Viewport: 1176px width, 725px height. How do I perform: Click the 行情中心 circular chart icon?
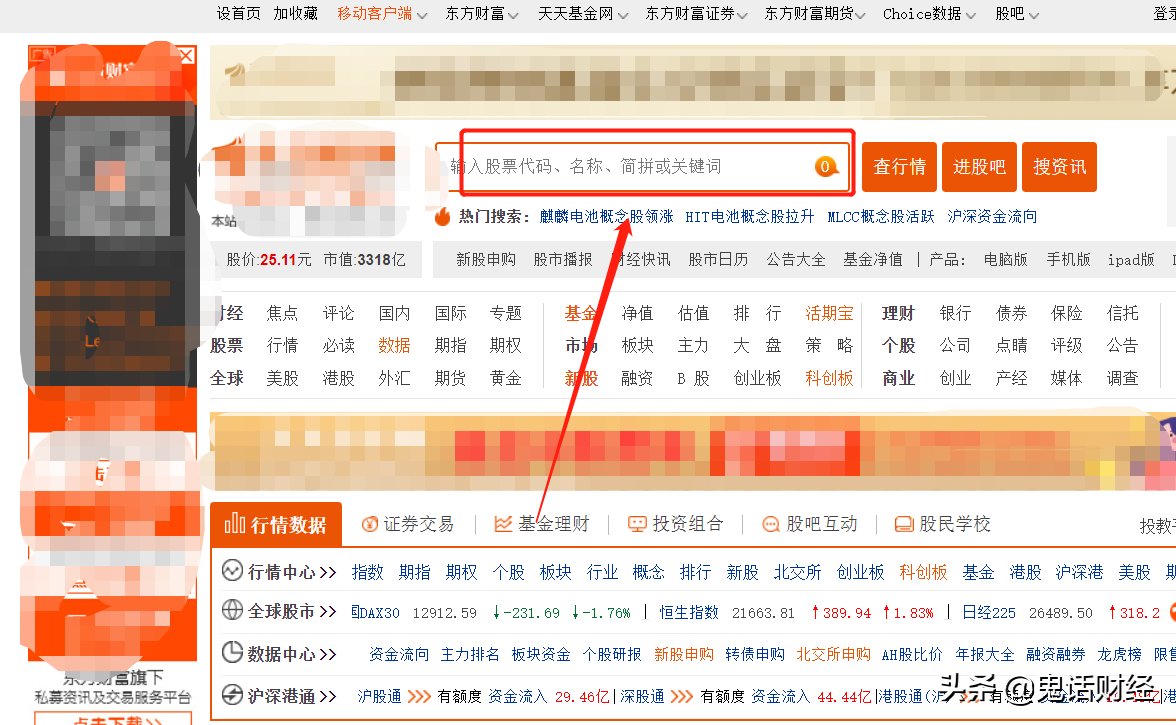232,571
